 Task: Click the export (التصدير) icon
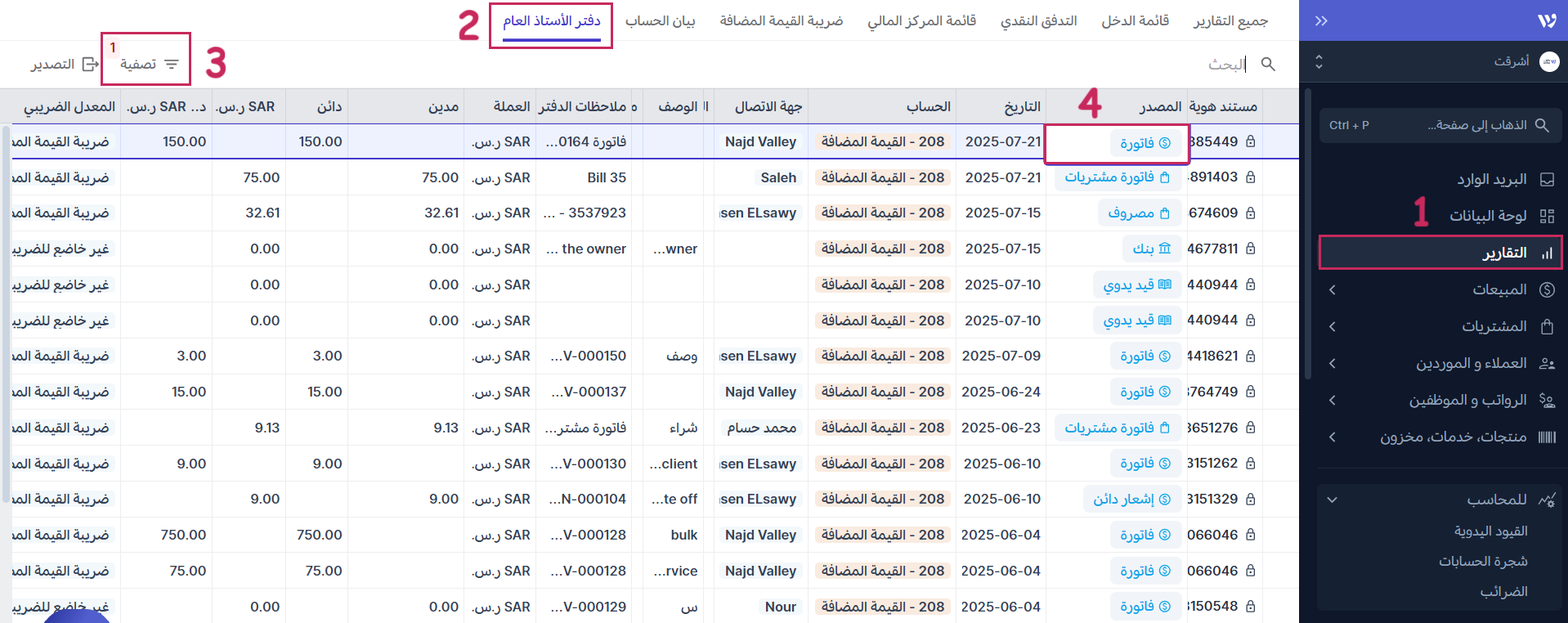[90, 64]
